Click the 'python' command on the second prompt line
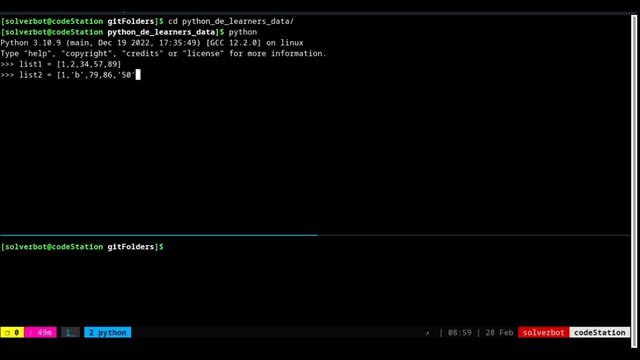 coord(243,32)
